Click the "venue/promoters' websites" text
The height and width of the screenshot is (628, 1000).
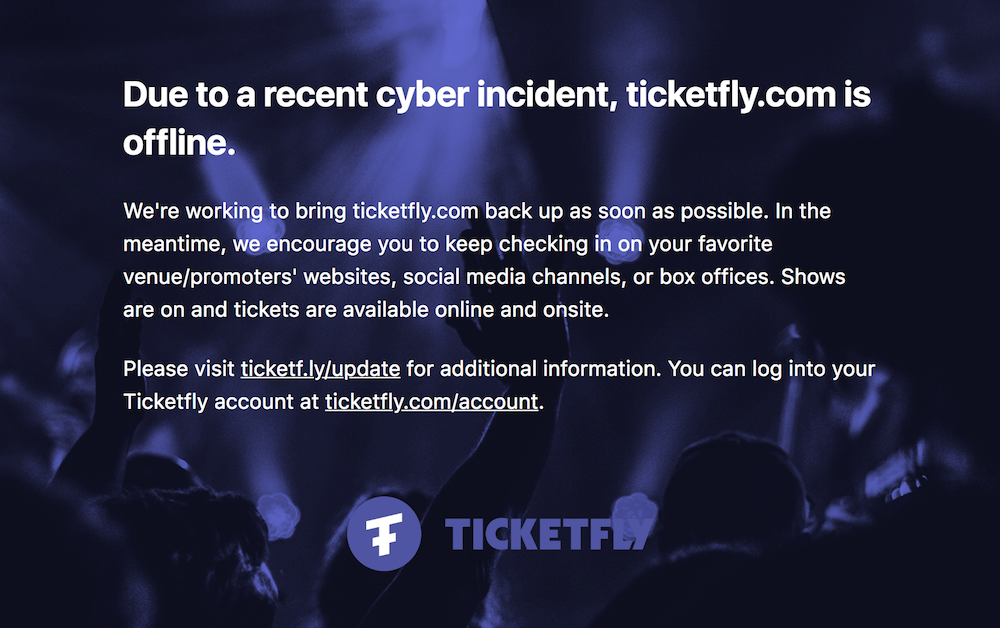(257, 277)
